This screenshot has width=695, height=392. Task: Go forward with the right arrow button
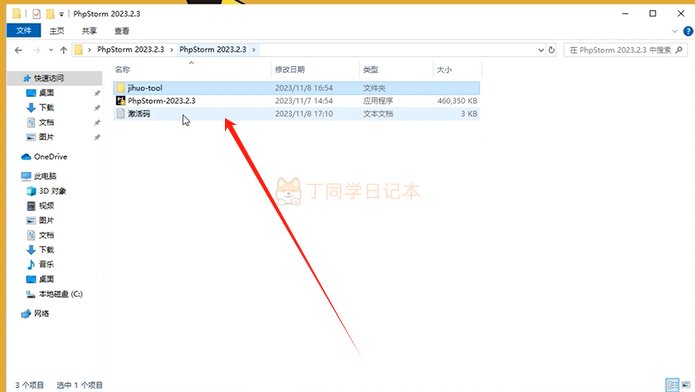point(36,50)
